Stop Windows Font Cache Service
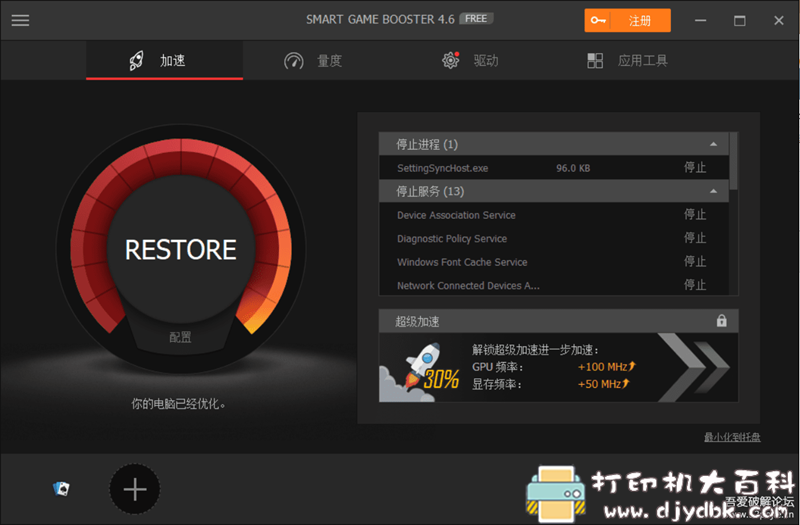 (695, 262)
